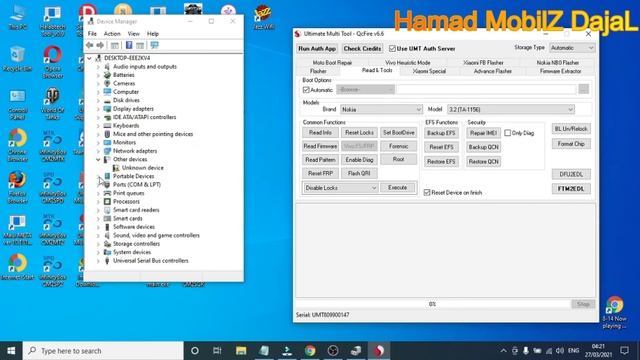Viewport: 640px width, 360px height.
Task: Expand the Network adapters node
Action: point(98,151)
